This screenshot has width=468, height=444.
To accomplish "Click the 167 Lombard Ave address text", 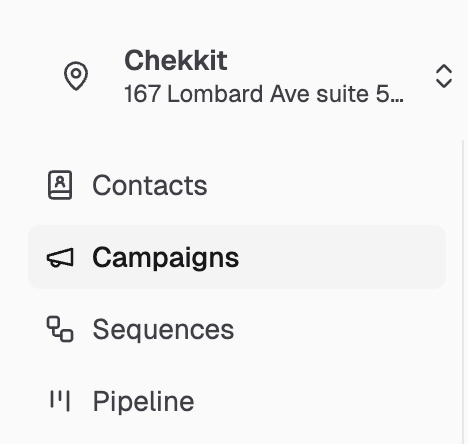I will coord(264,94).
